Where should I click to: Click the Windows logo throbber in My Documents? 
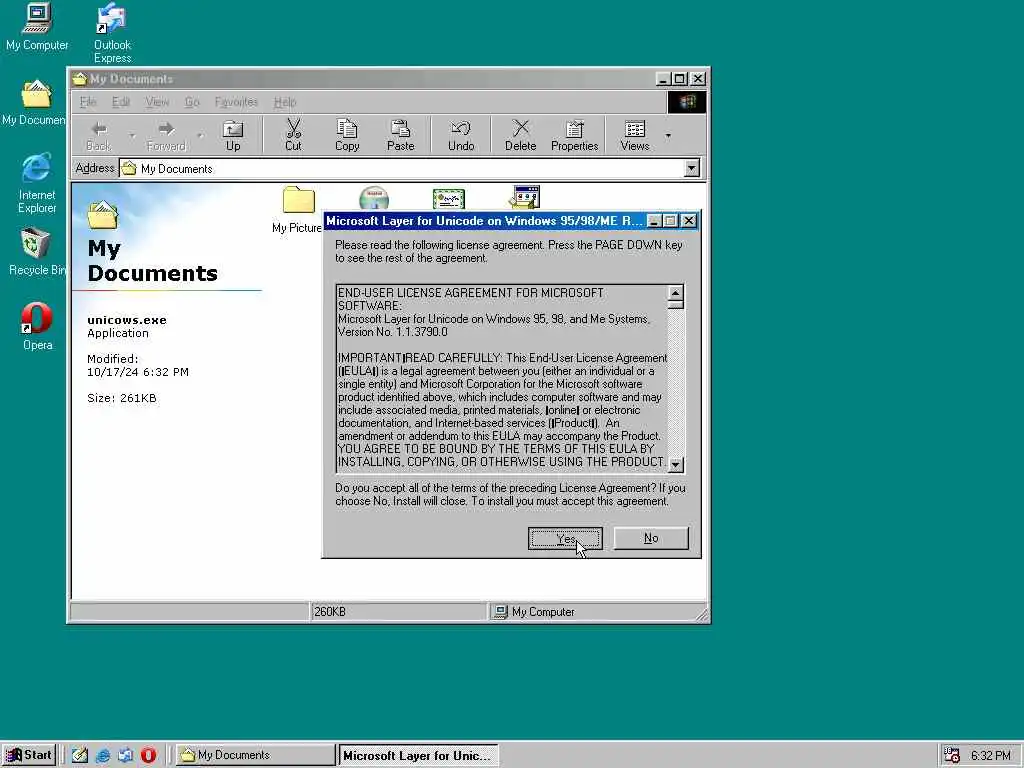point(686,102)
